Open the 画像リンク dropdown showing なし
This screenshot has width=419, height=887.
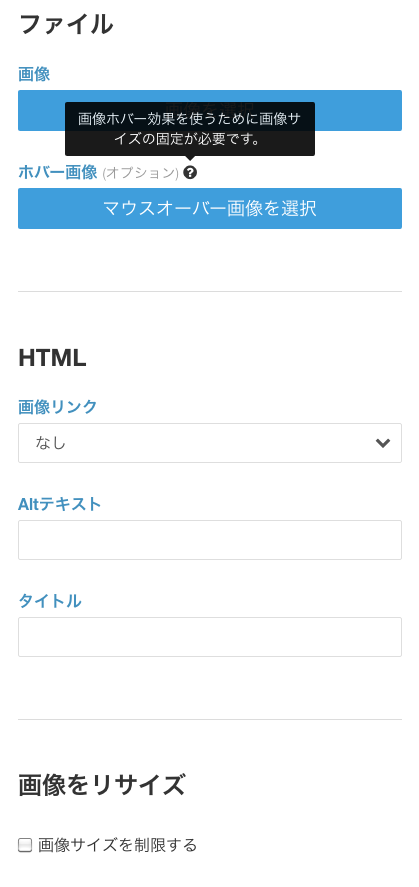coord(210,443)
